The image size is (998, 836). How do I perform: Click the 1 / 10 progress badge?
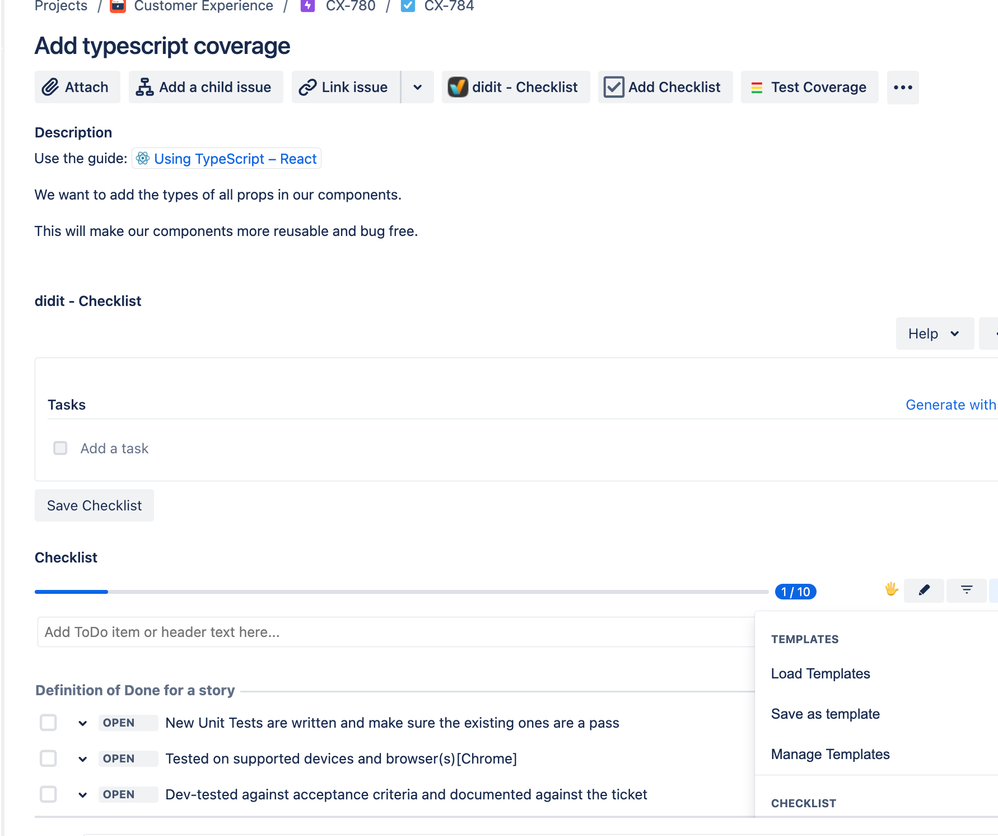point(796,592)
